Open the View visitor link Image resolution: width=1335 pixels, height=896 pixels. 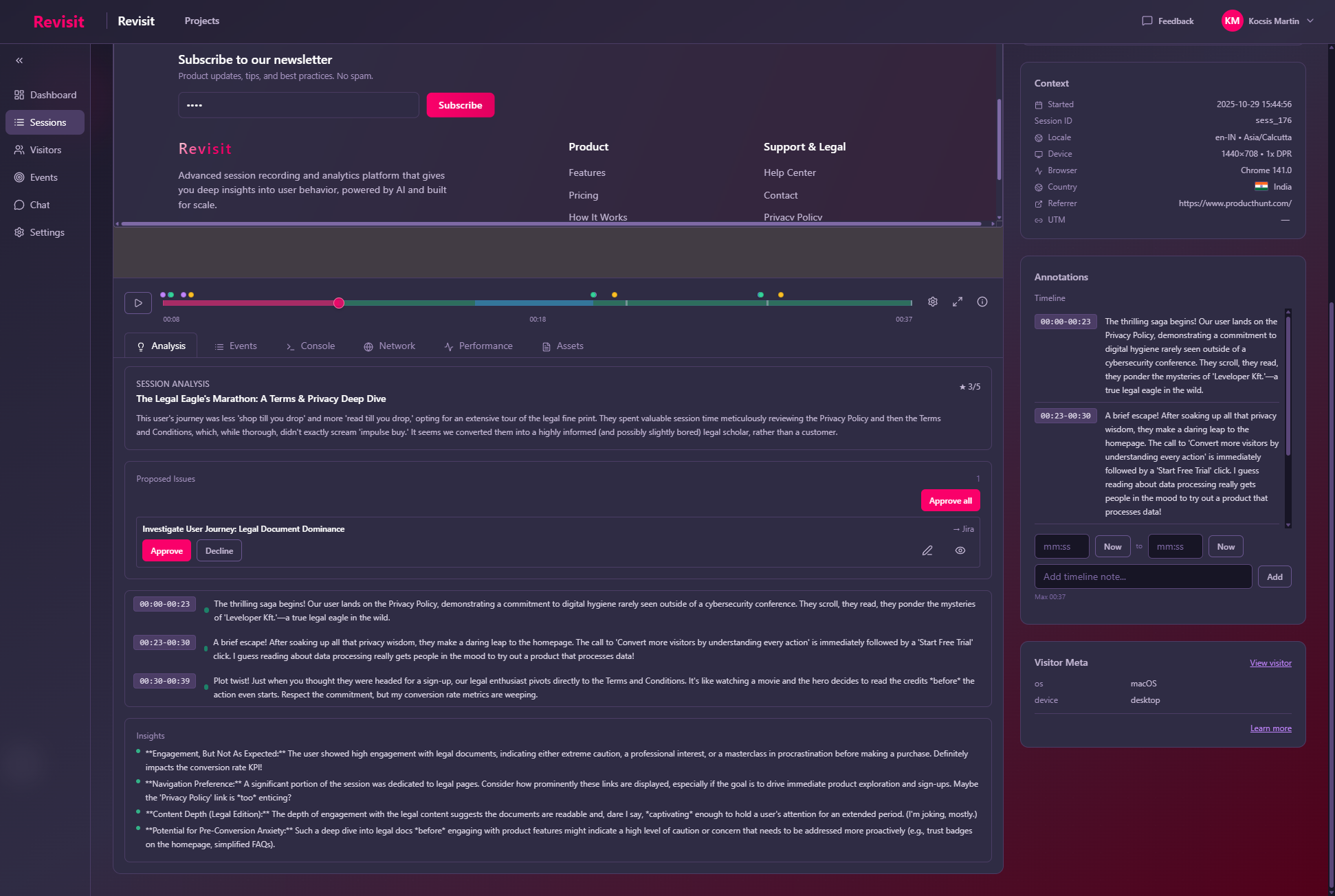tap(1270, 663)
